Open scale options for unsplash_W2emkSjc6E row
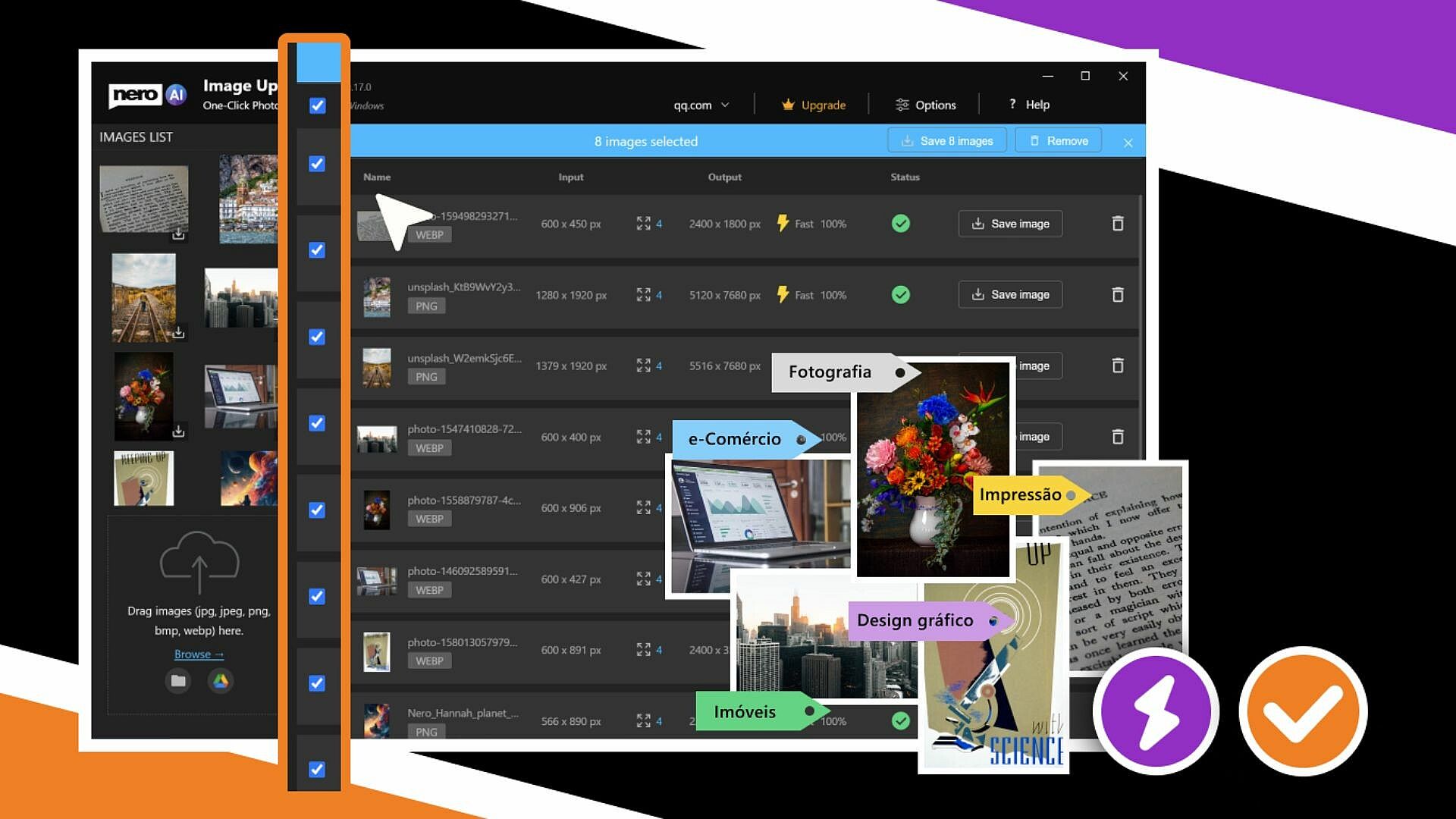This screenshot has width=1456, height=819. coord(644,366)
